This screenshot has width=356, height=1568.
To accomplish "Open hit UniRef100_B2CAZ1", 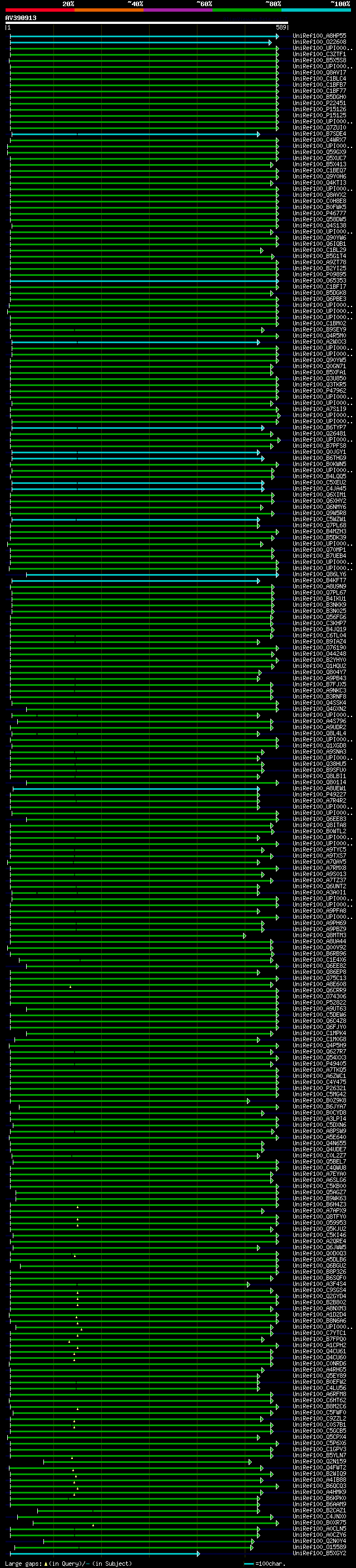I will tap(319, 1511).
